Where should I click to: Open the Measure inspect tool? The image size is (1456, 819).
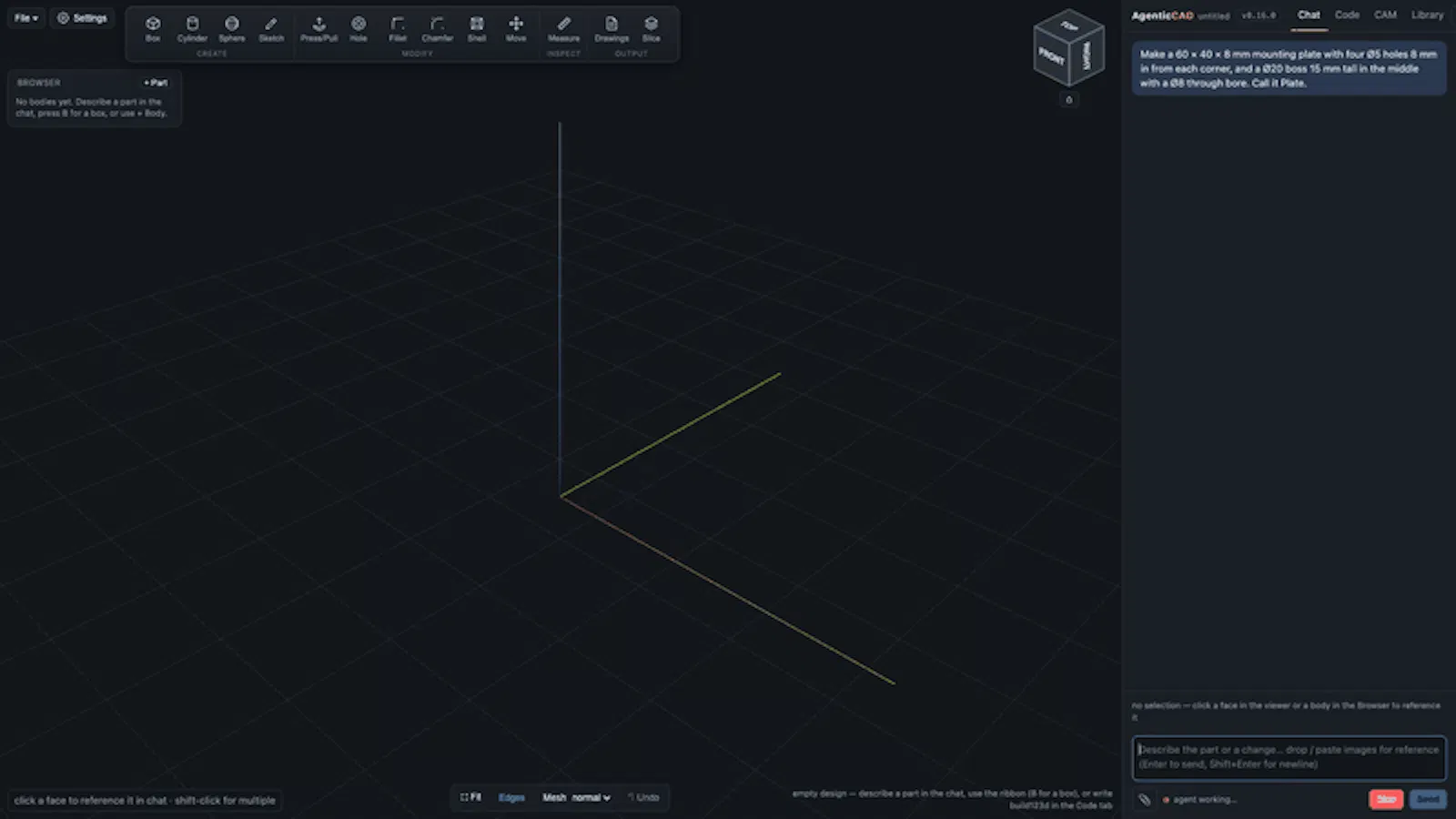tap(563, 29)
